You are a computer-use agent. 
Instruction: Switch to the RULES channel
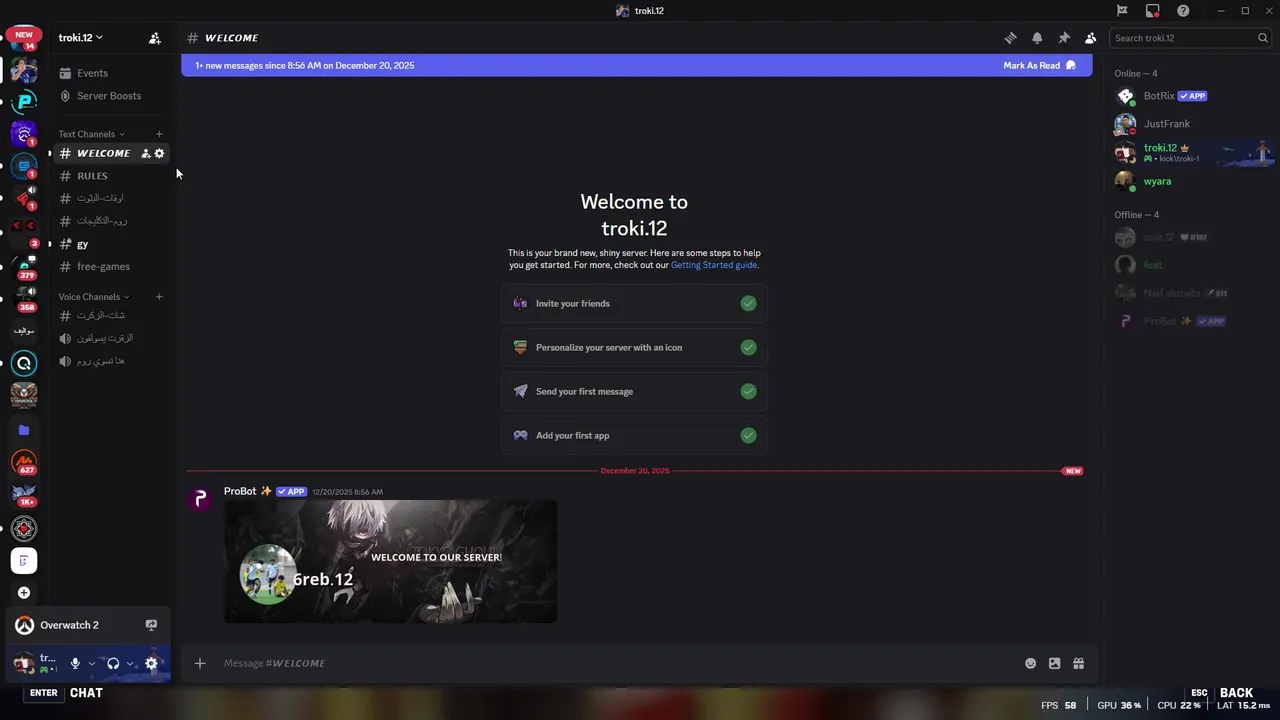110,176
